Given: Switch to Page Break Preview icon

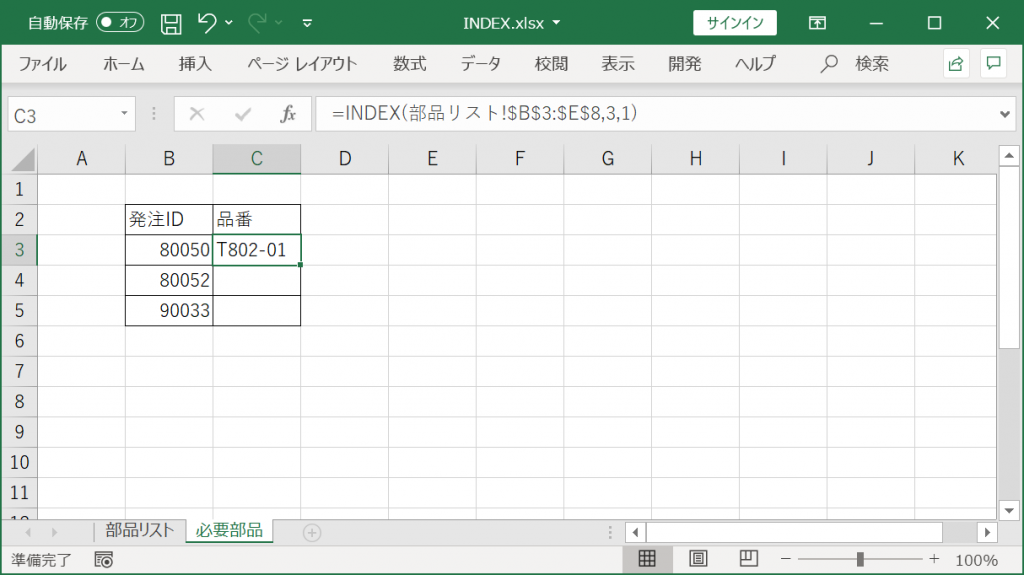Looking at the screenshot, I should point(748,559).
